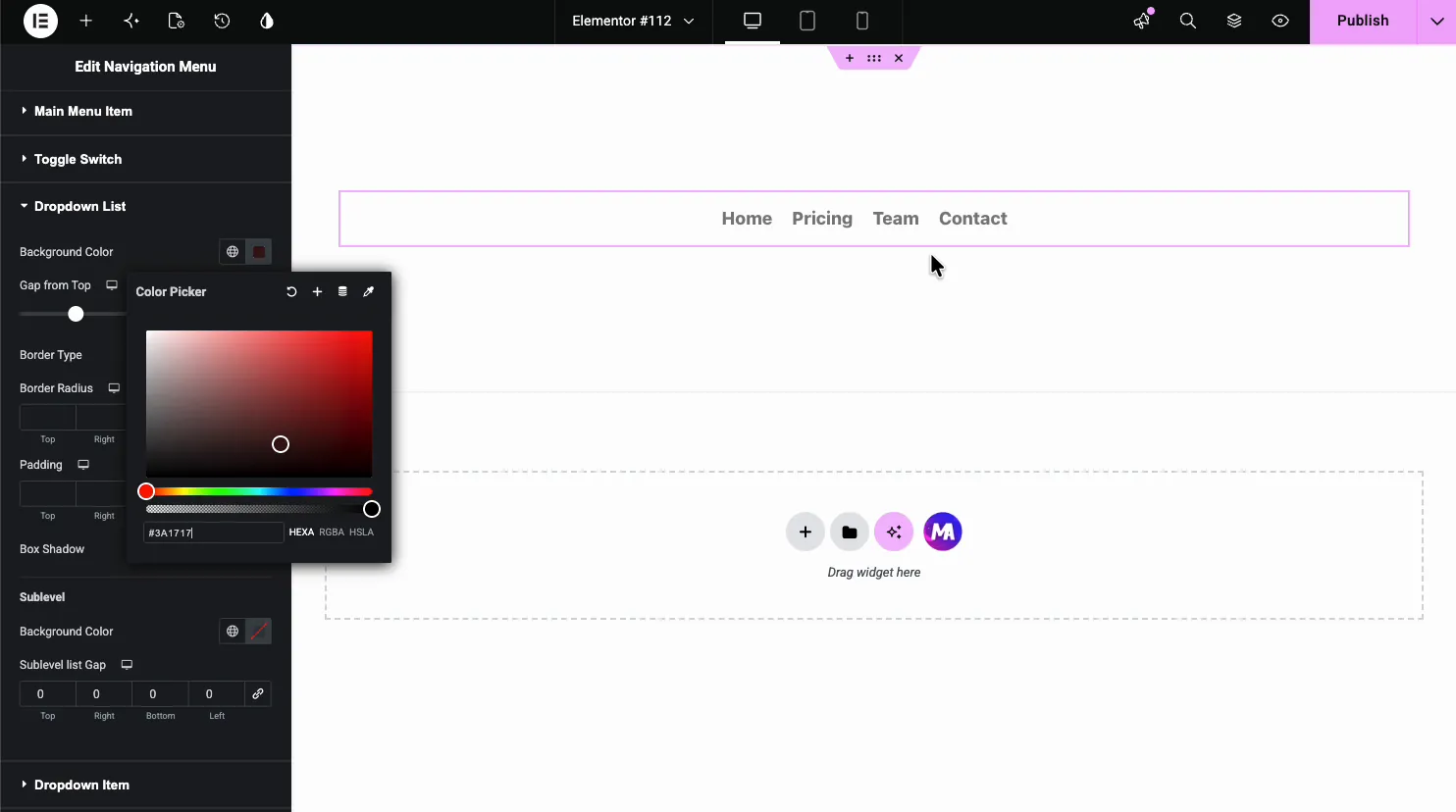Click the Padding Top input field
Viewport: 1456px width, 812px height.
tap(47, 494)
